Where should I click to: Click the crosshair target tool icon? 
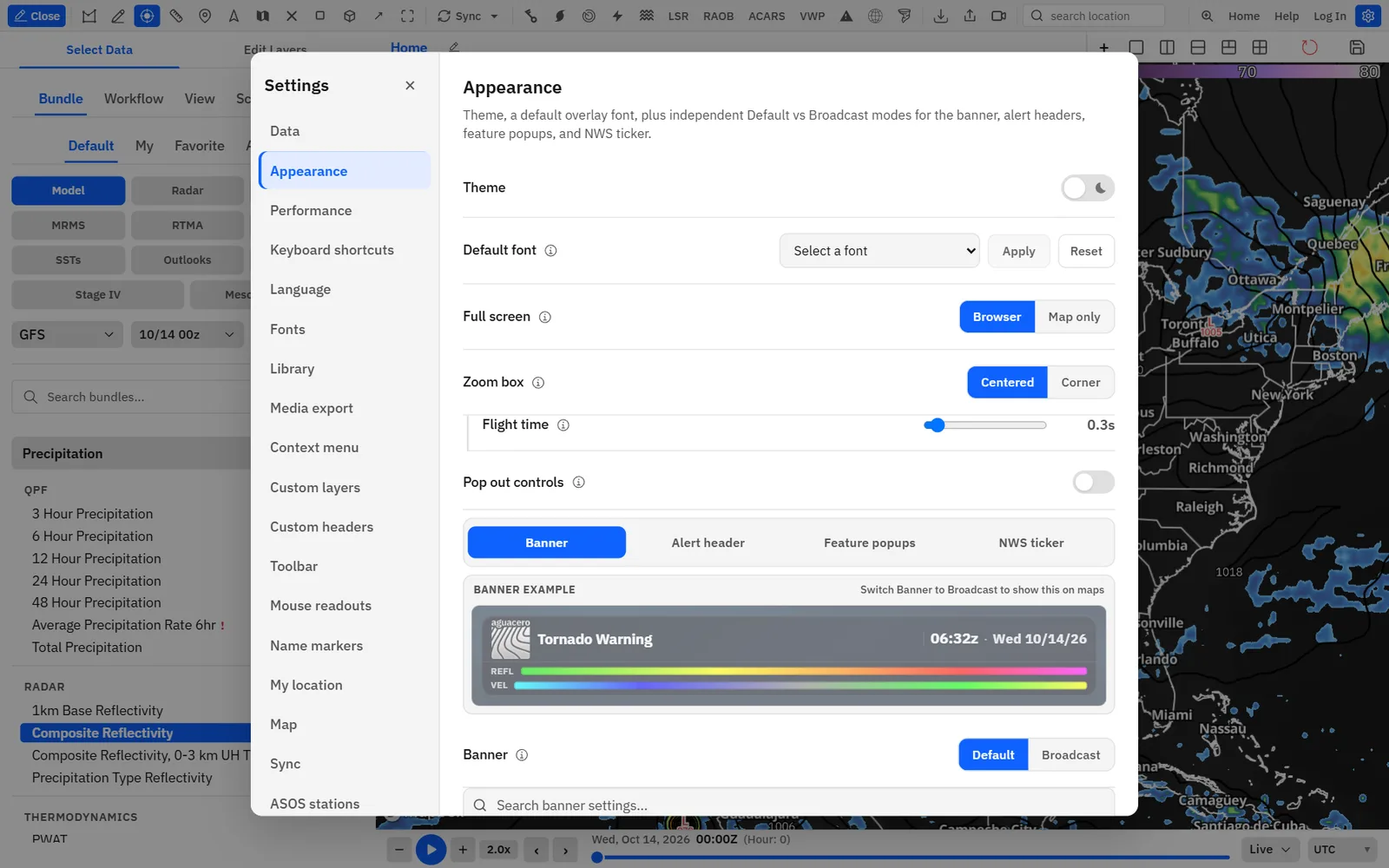tap(147, 16)
